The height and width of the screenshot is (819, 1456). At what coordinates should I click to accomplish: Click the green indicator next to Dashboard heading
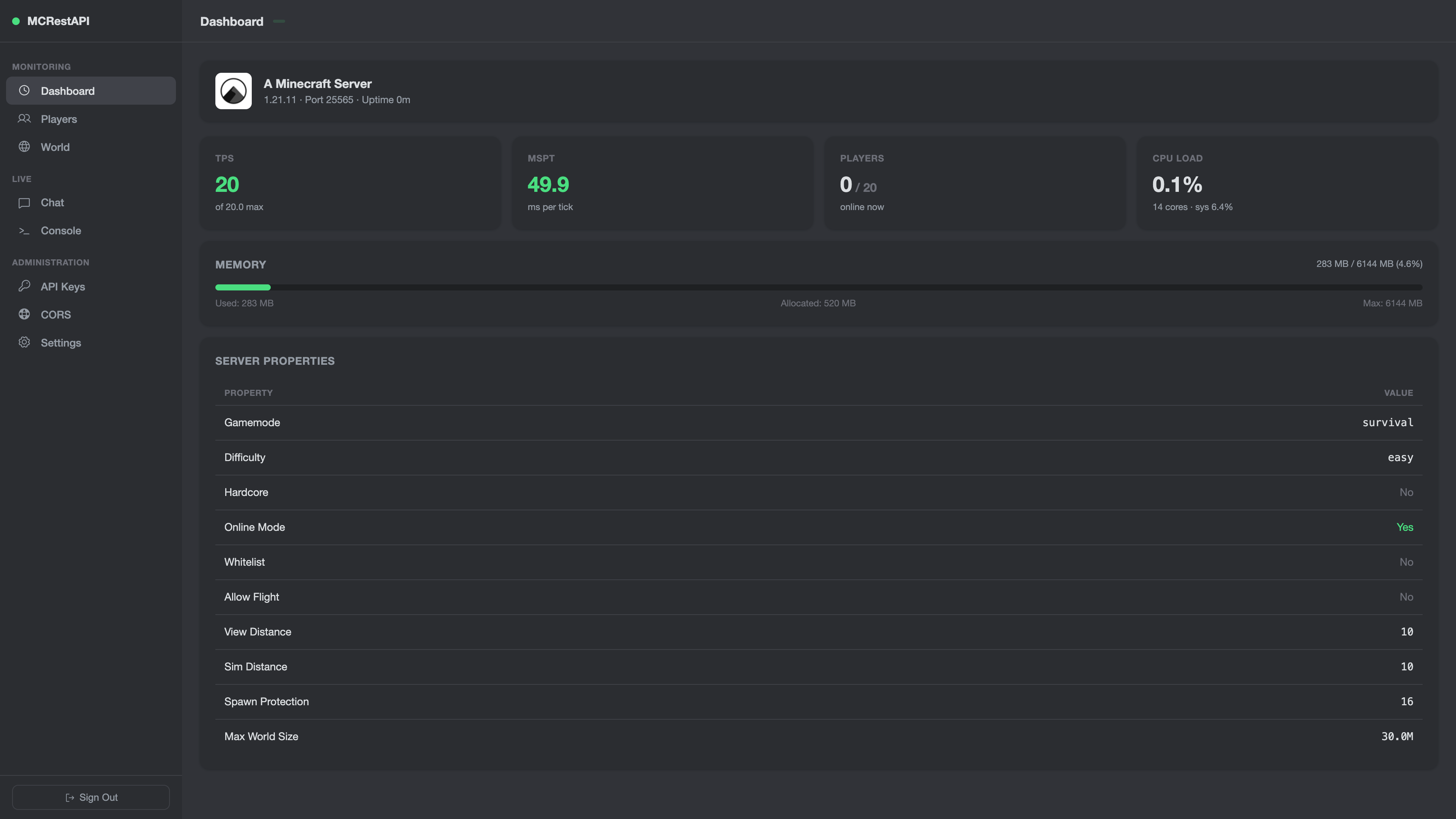279,22
